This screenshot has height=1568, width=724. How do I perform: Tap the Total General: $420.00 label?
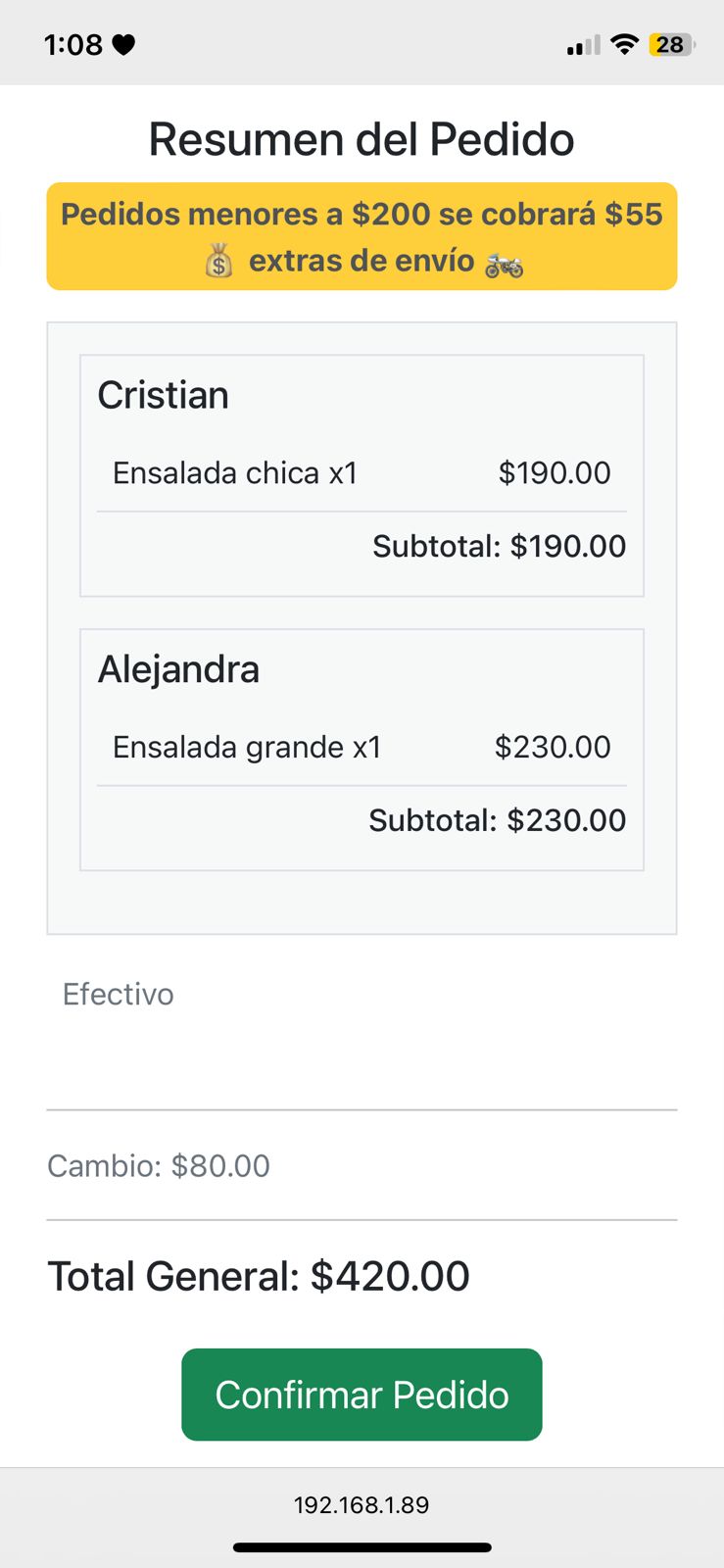259,1276
